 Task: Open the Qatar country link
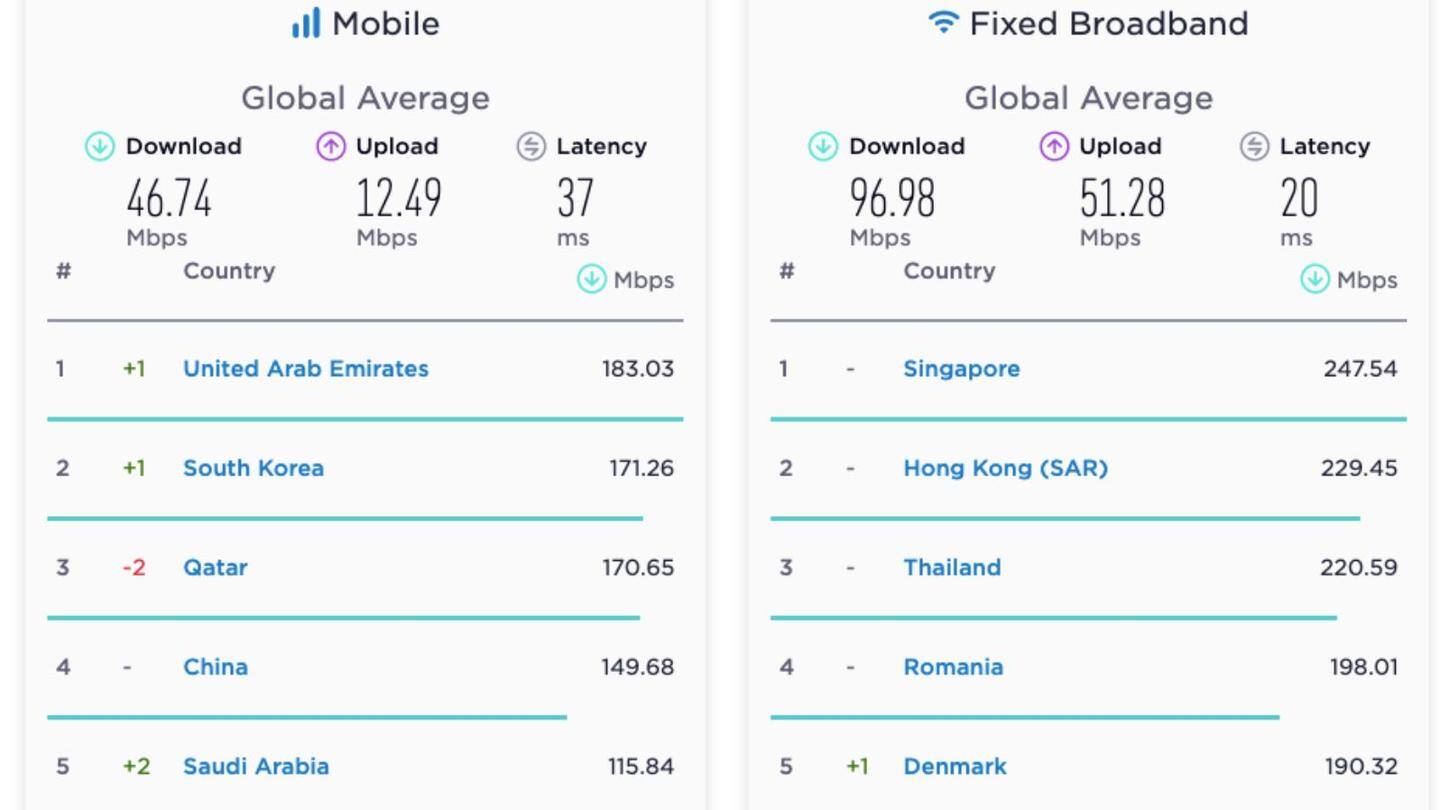click(215, 568)
